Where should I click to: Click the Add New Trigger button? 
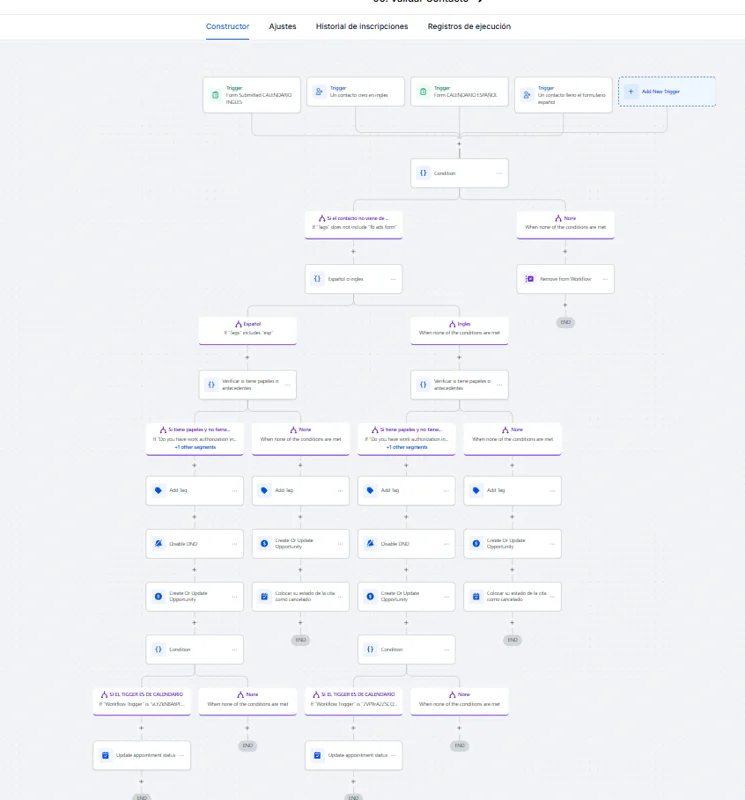(x=667, y=91)
